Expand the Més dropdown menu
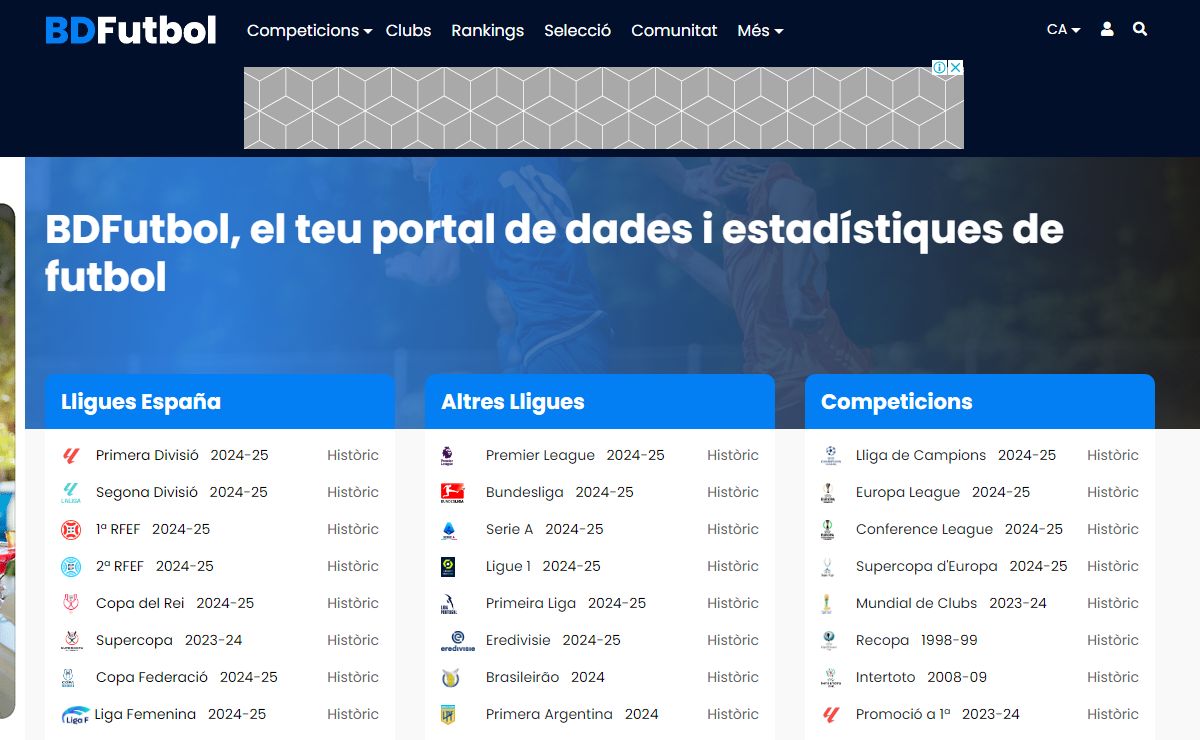Viewport: 1200px width, 740px height. point(760,30)
